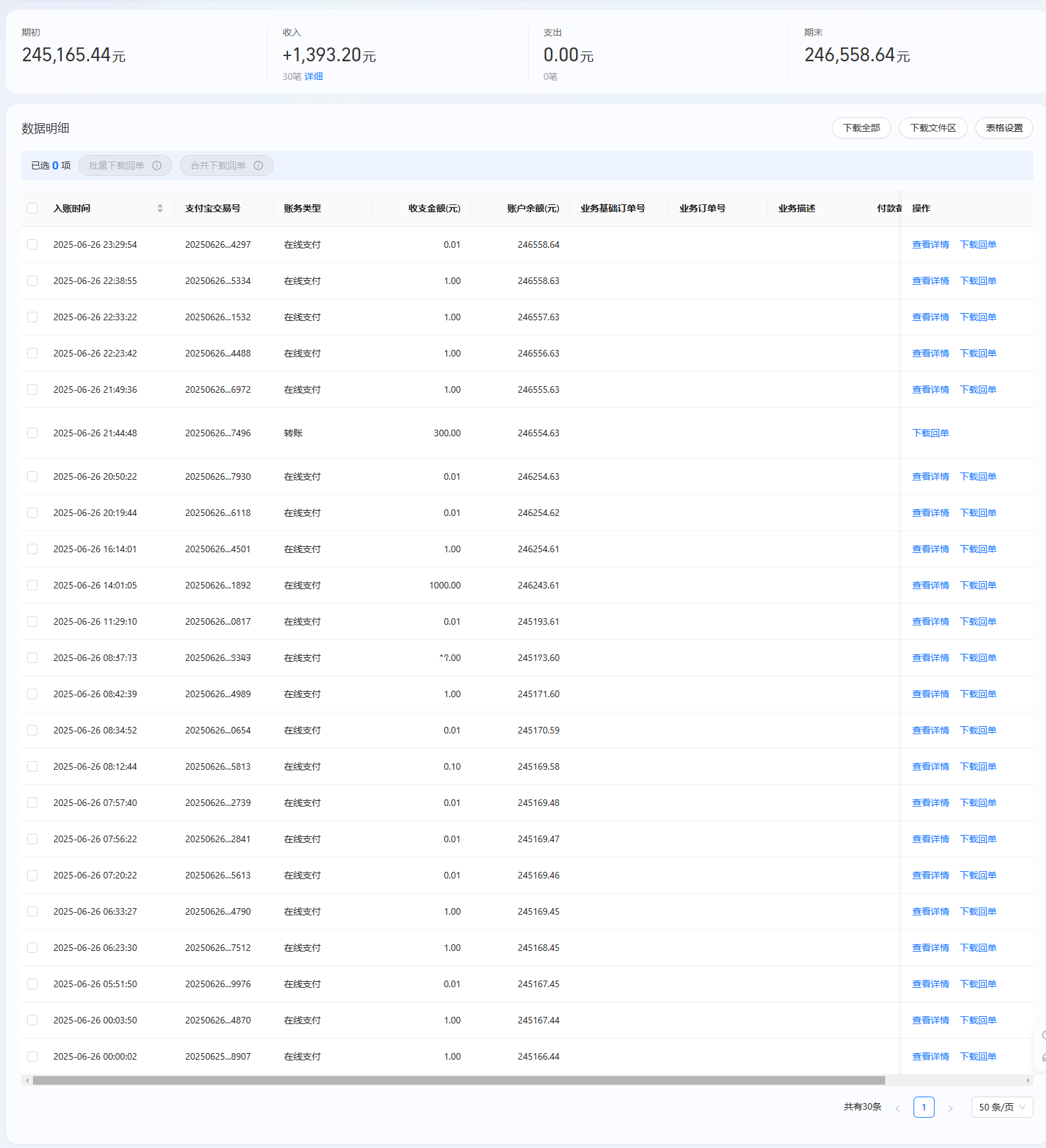
Task: Check row 2025-06-26 00:00:02
Action: click(x=32, y=1056)
